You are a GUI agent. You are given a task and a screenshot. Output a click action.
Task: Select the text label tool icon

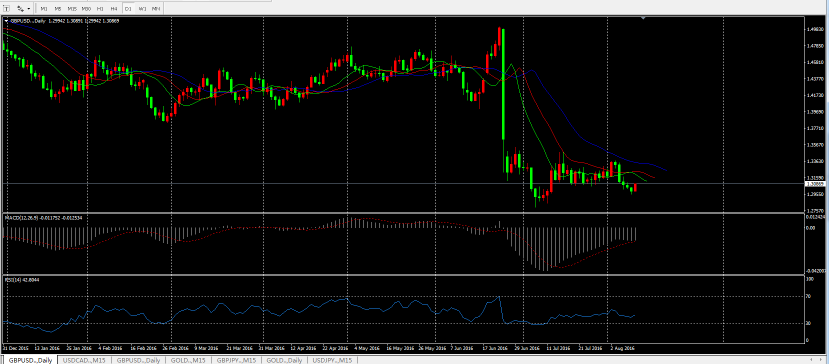tap(6, 8)
